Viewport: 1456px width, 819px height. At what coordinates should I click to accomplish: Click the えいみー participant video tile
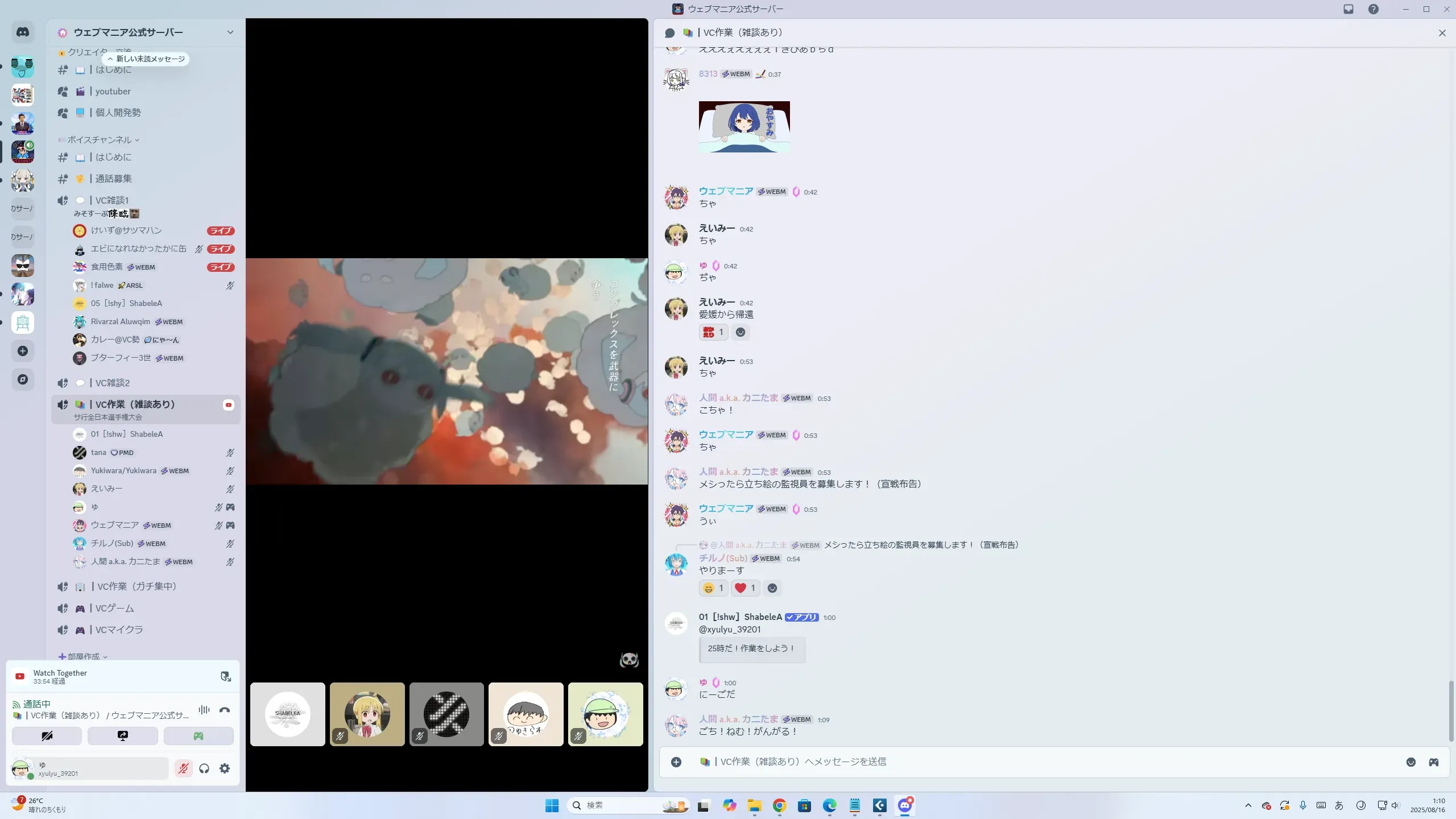tap(367, 714)
